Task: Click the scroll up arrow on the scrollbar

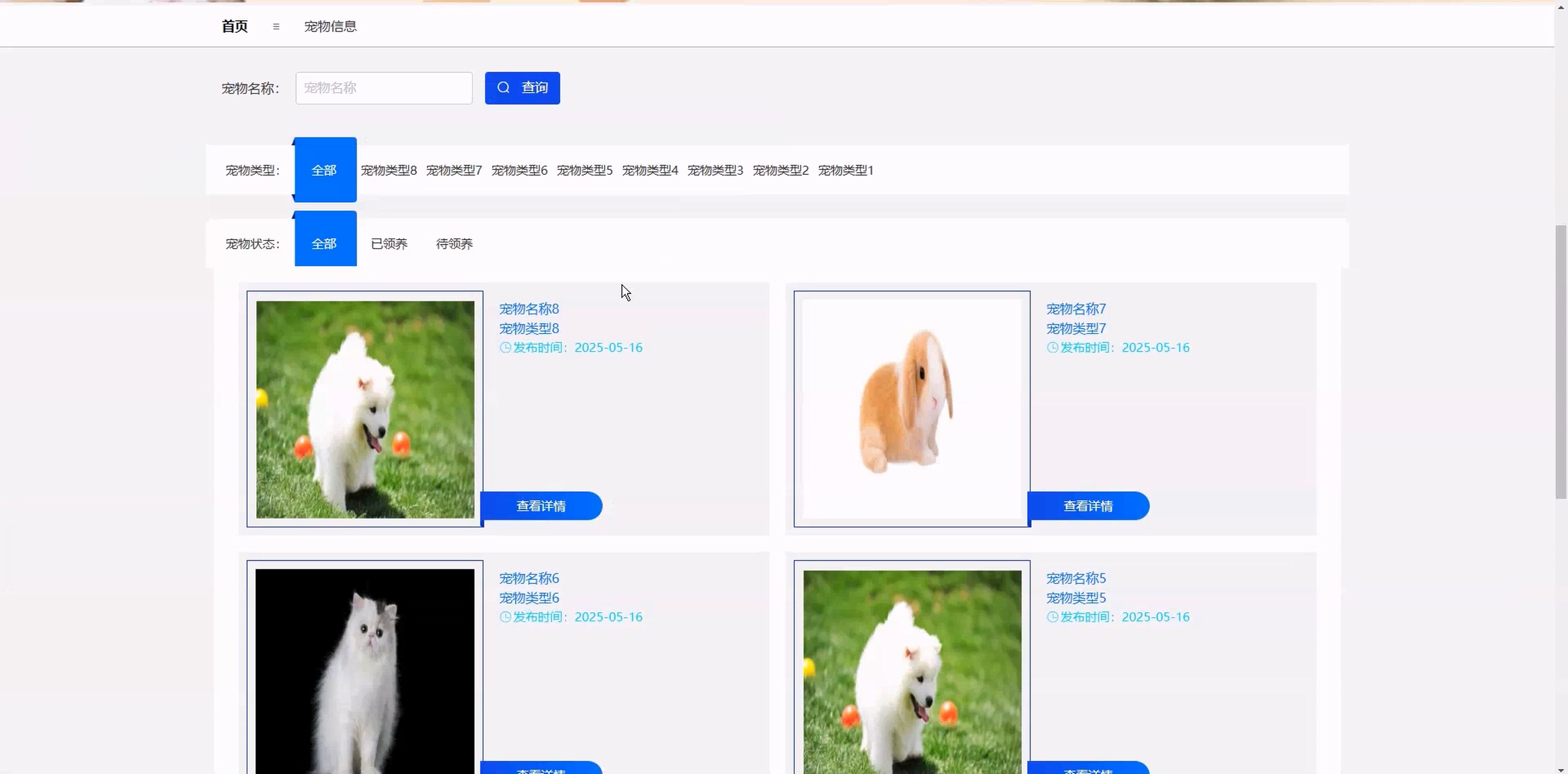Action: (x=1561, y=6)
